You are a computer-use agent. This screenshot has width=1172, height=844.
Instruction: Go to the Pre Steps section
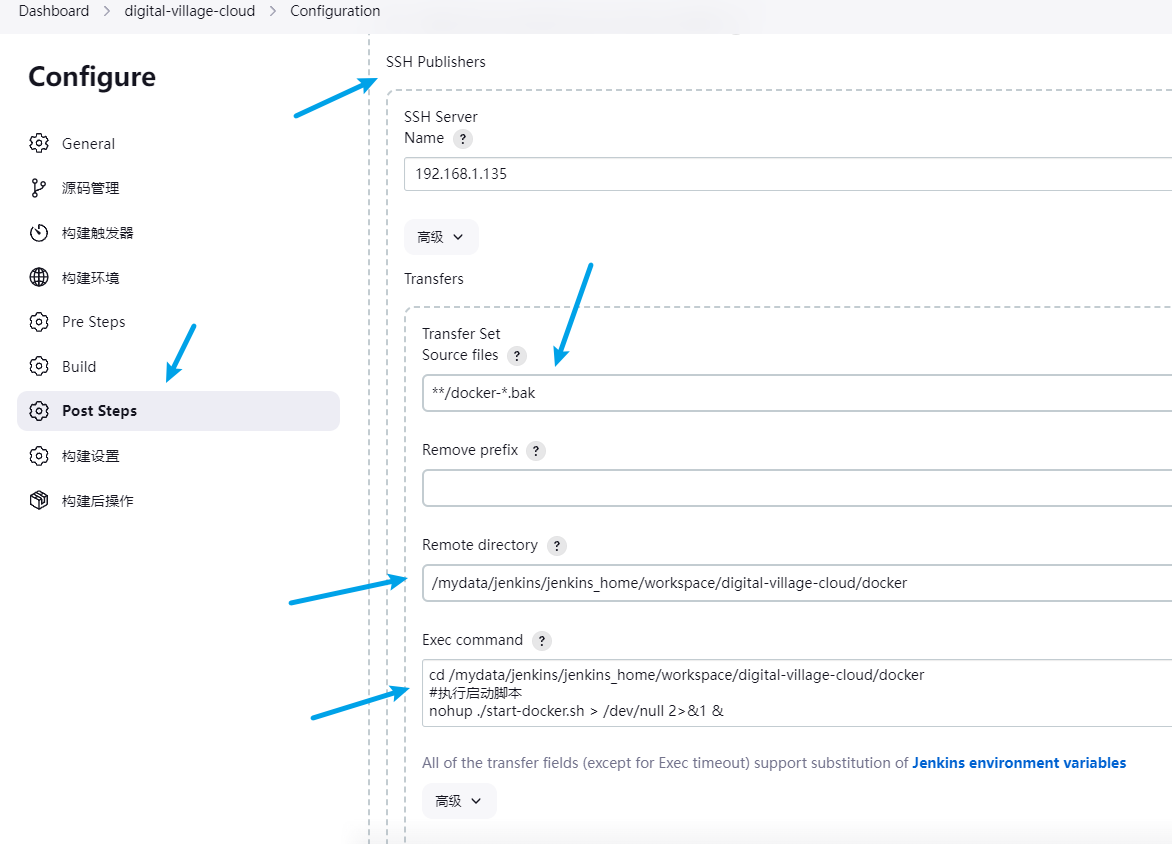[93, 322]
